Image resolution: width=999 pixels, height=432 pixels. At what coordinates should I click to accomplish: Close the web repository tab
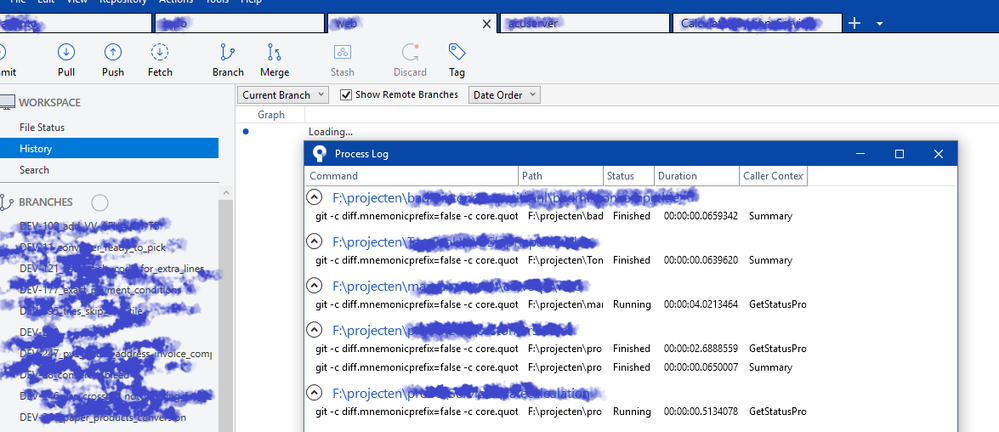pyautogui.click(x=487, y=24)
